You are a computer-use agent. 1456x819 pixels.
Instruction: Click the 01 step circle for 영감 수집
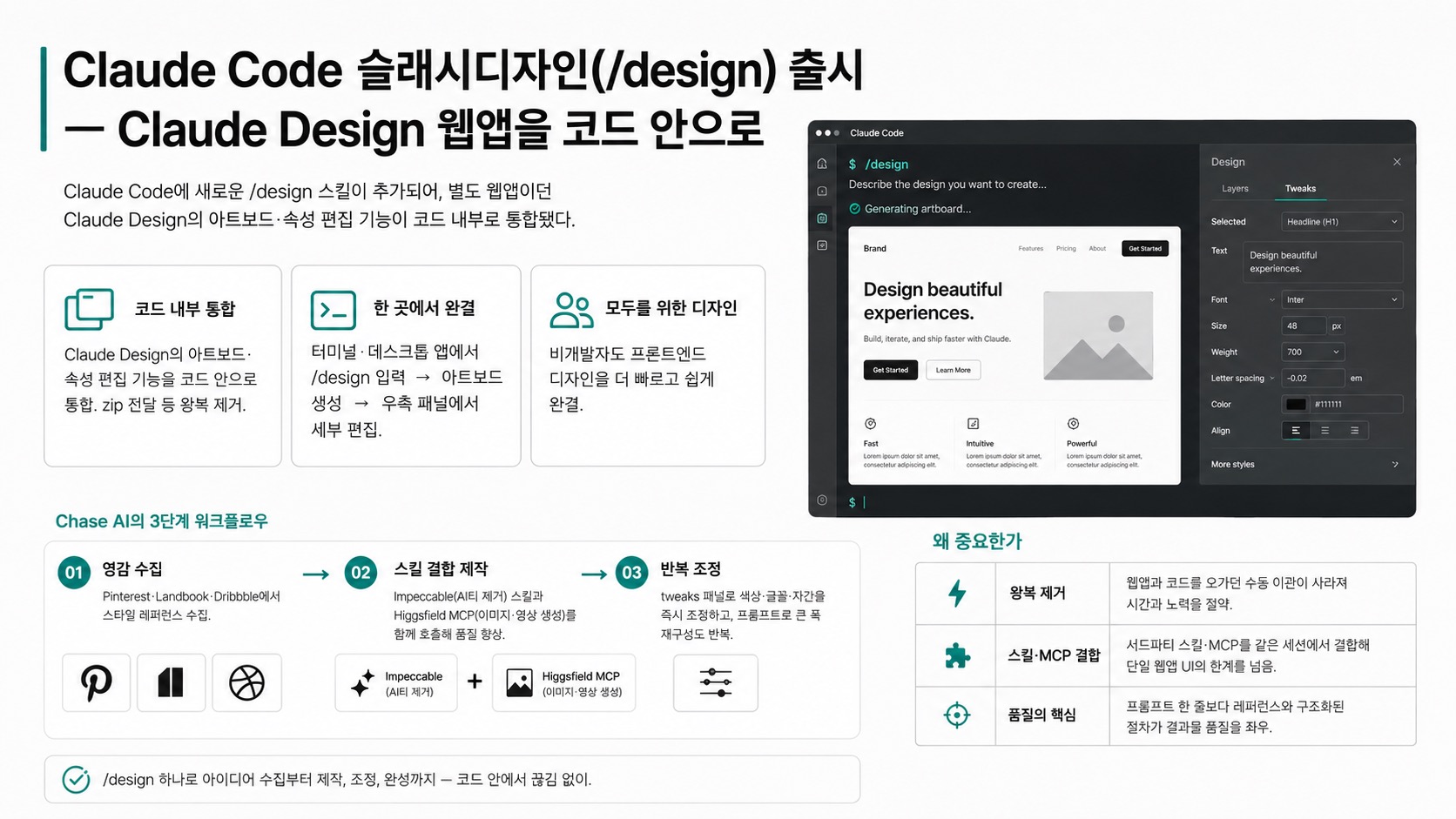pos(74,573)
